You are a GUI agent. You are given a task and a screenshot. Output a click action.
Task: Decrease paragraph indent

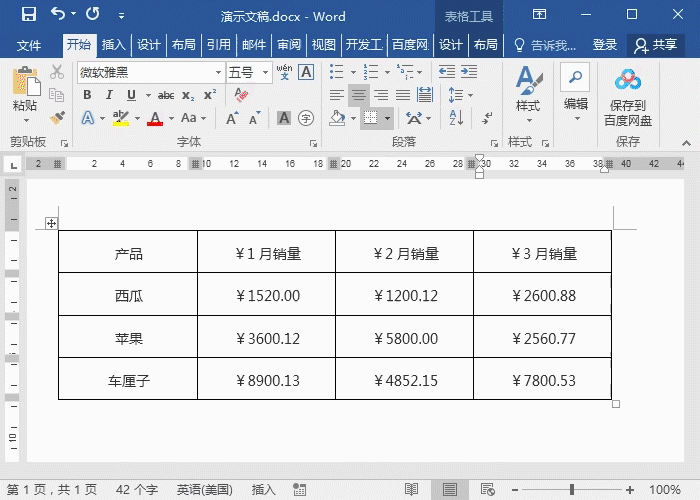(x=447, y=71)
